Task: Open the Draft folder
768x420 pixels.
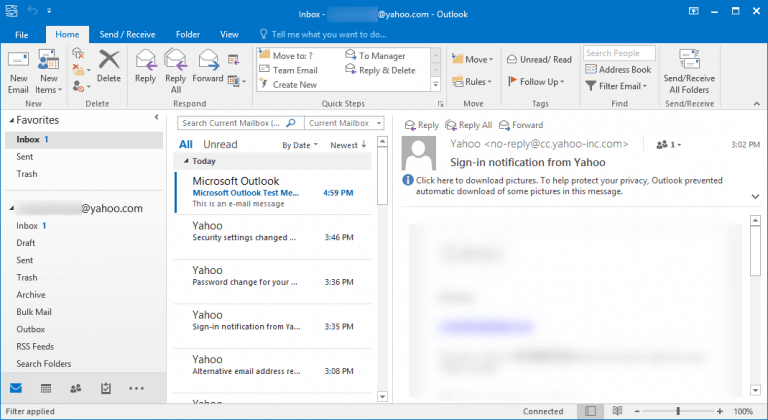Action: [25, 243]
